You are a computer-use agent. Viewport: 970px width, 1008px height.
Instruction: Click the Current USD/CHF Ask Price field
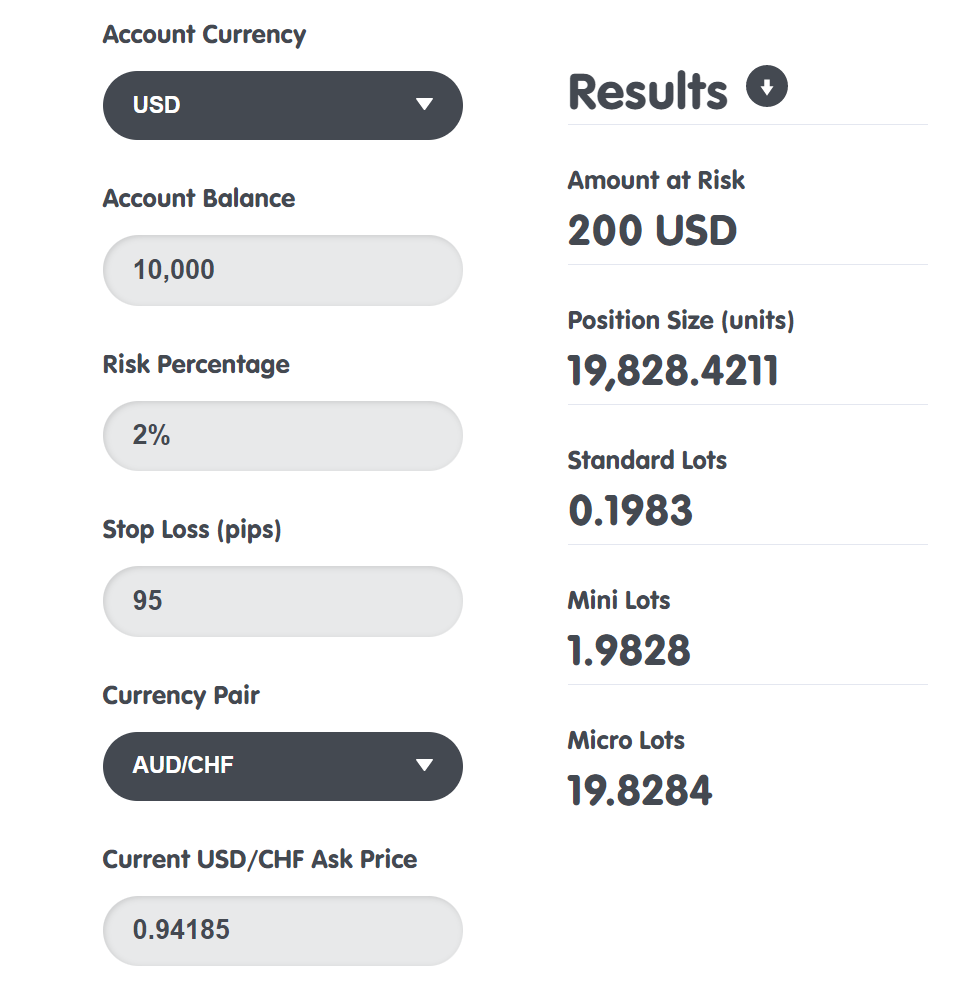click(282, 930)
